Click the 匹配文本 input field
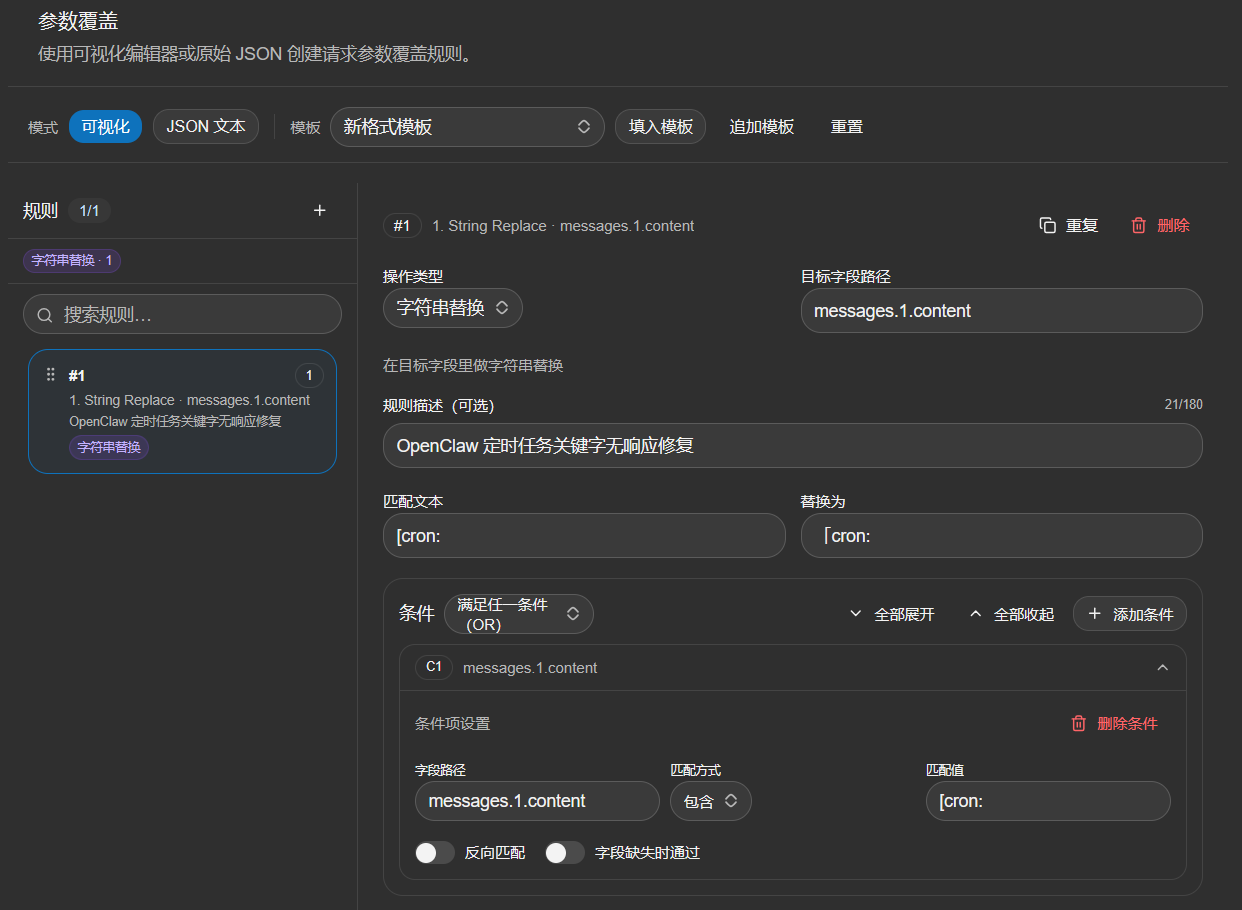 click(x=584, y=536)
